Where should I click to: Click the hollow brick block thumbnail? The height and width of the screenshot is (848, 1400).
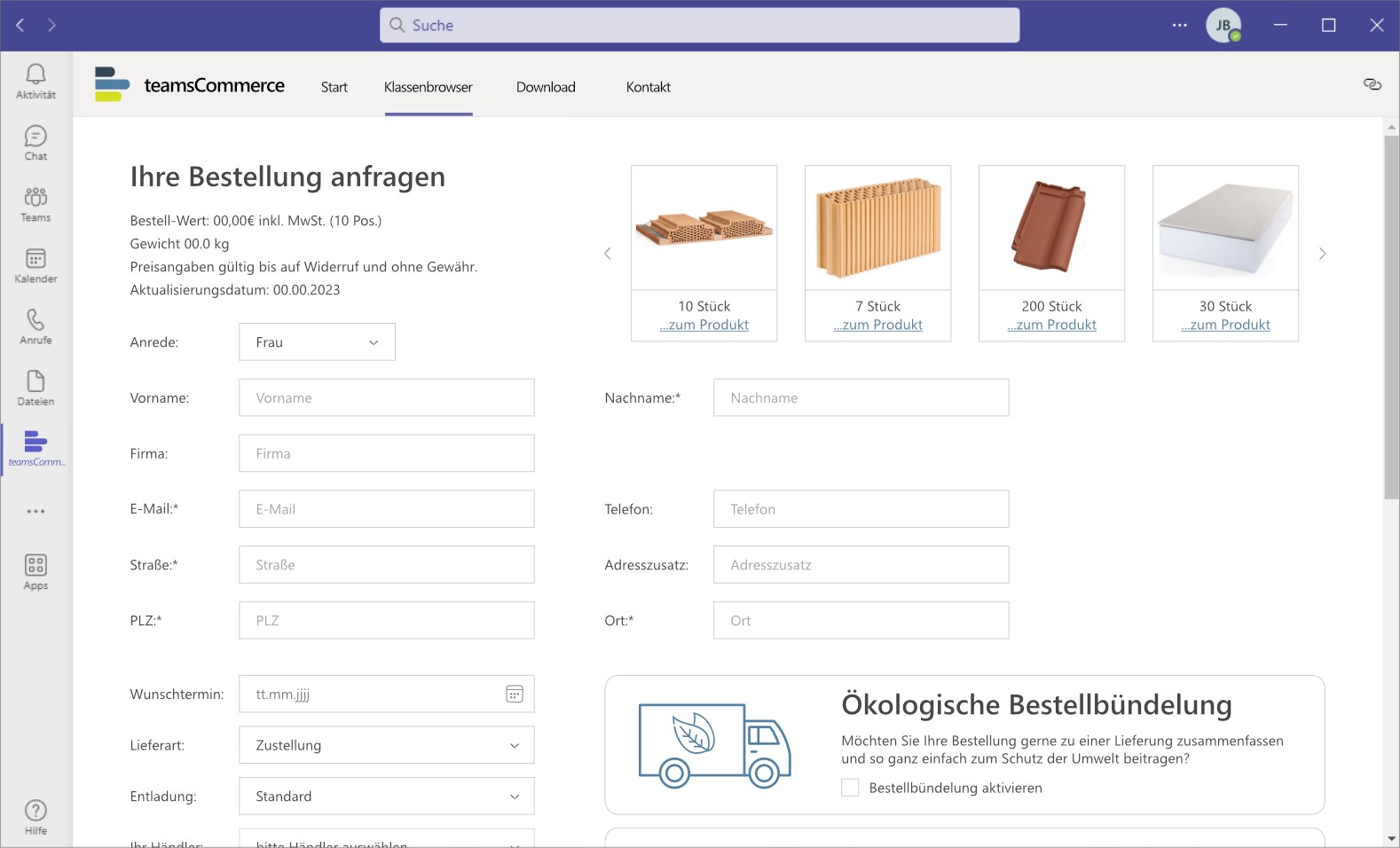[x=878, y=228]
